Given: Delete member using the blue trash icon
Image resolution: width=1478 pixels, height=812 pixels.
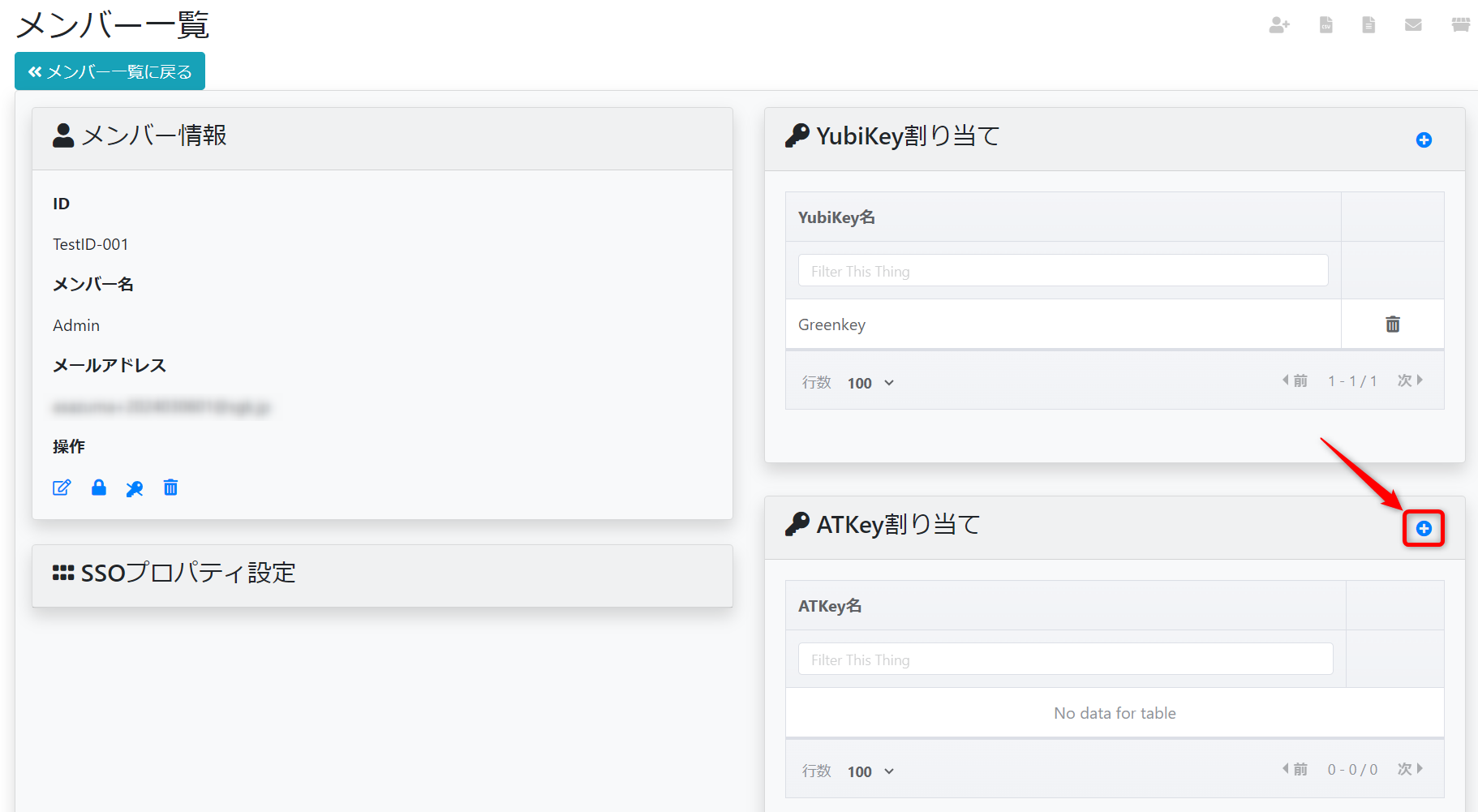Looking at the screenshot, I should 170,488.
